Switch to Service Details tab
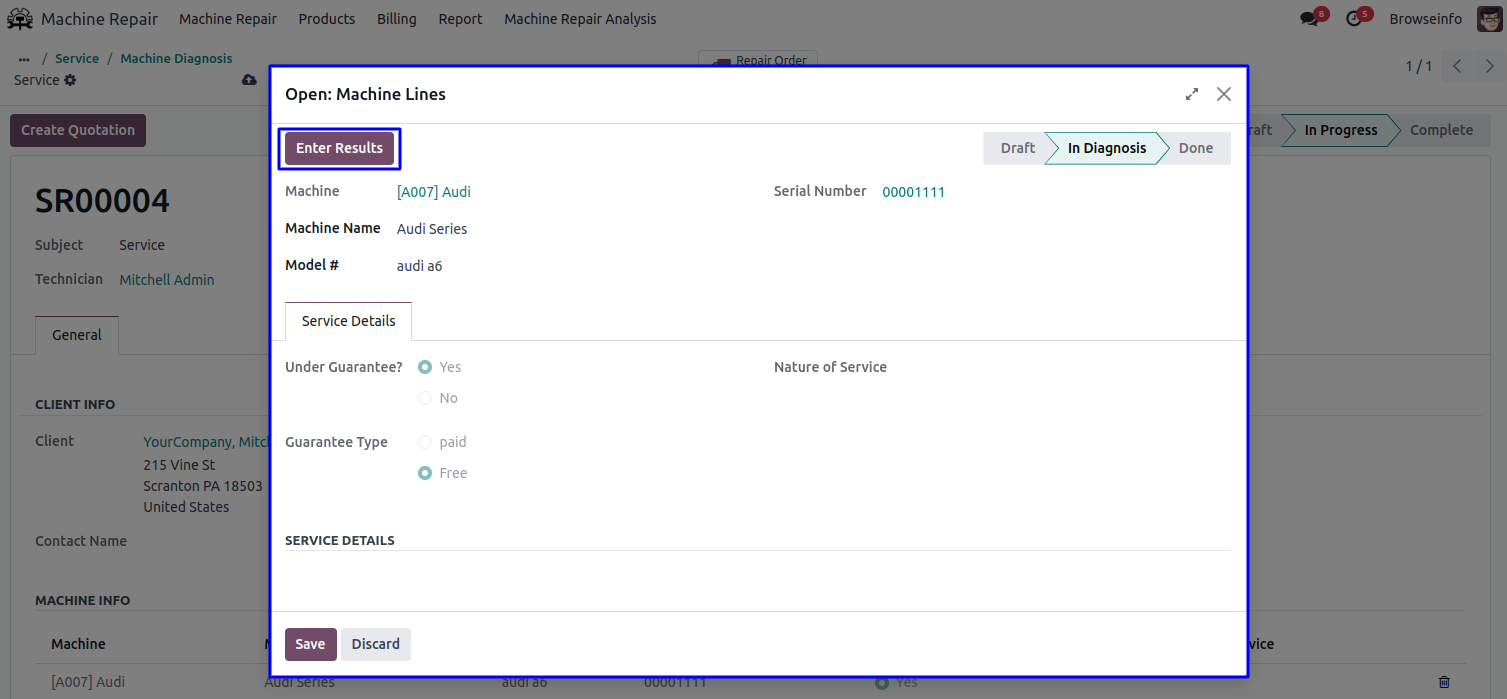Screen dimensions: 1507x699 [x=348, y=321]
